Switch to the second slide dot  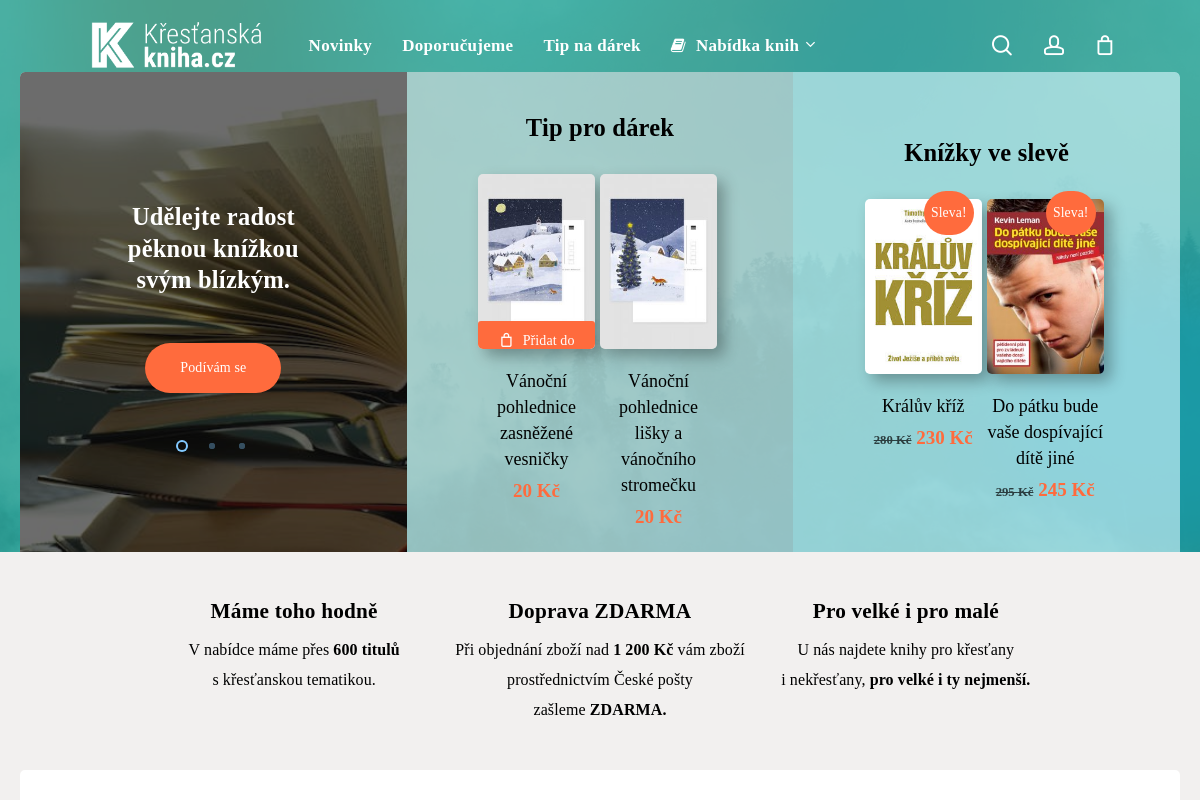[212, 446]
